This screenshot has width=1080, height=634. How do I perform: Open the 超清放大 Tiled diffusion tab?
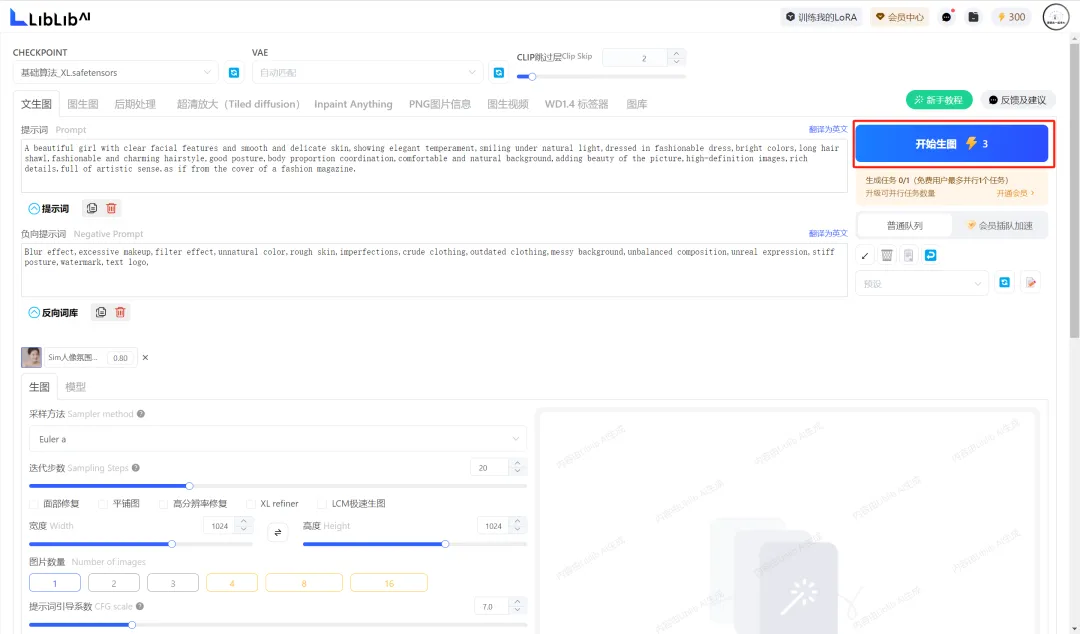tap(238, 104)
